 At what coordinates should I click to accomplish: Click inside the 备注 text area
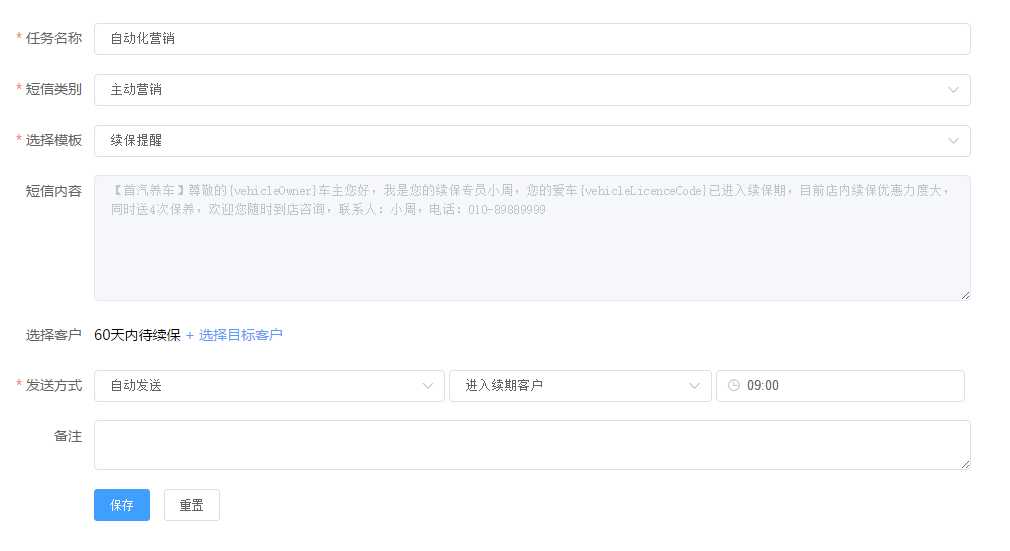pyautogui.click(x=532, y=445)
